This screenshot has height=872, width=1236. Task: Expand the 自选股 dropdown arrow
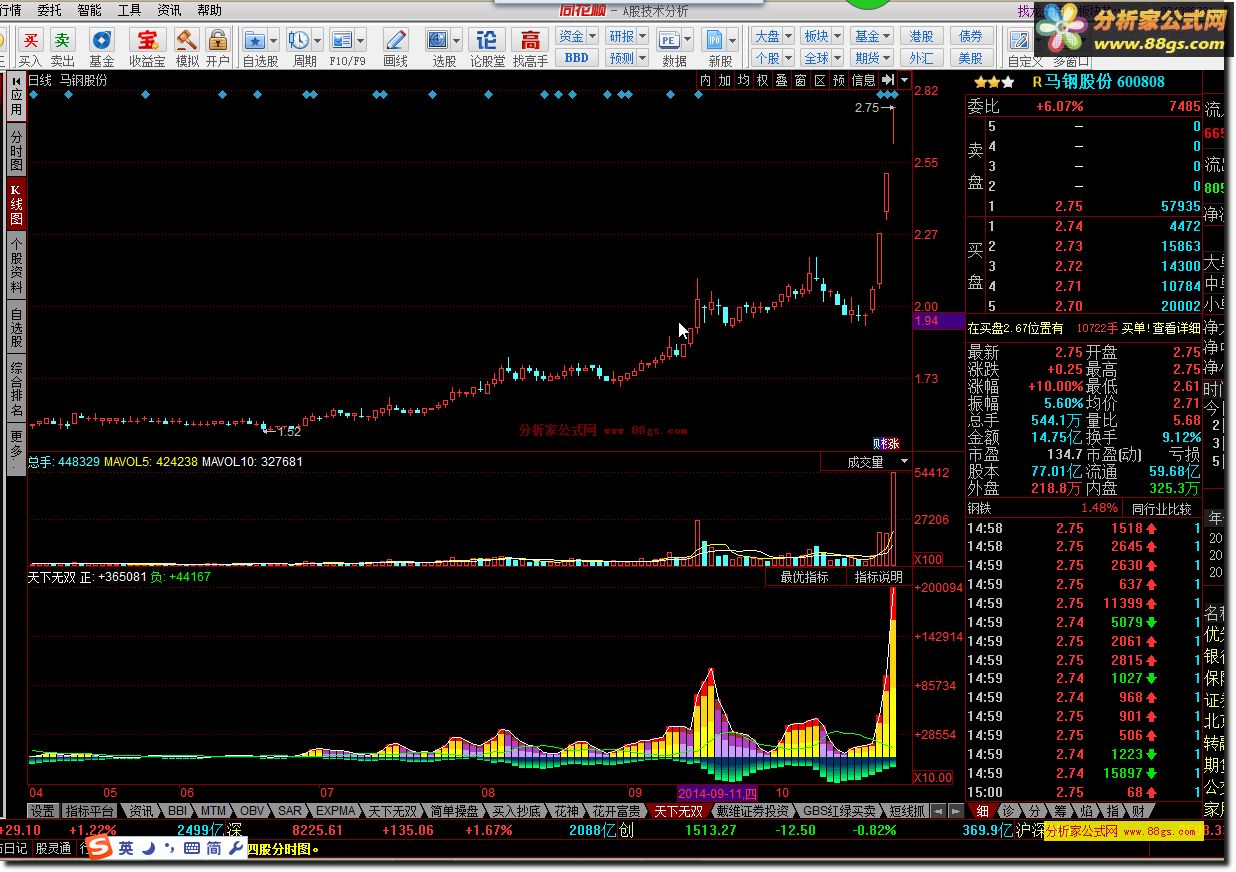(x=273, y=41)
